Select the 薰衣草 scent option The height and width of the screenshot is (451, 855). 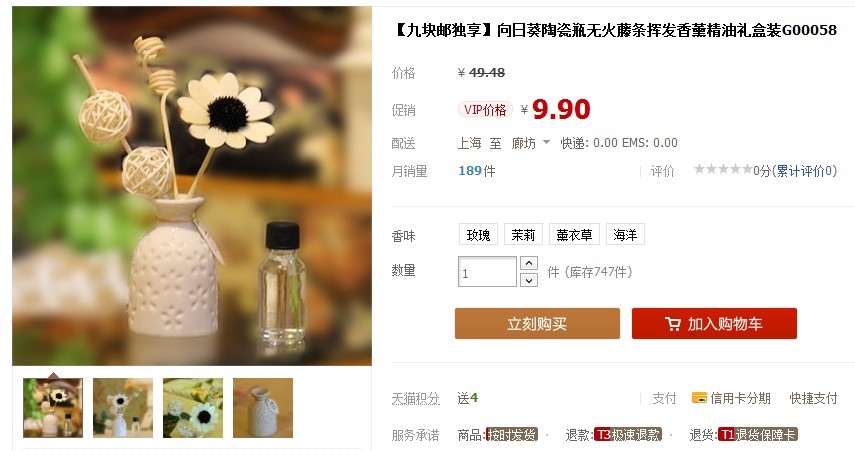tap(574, 234)
